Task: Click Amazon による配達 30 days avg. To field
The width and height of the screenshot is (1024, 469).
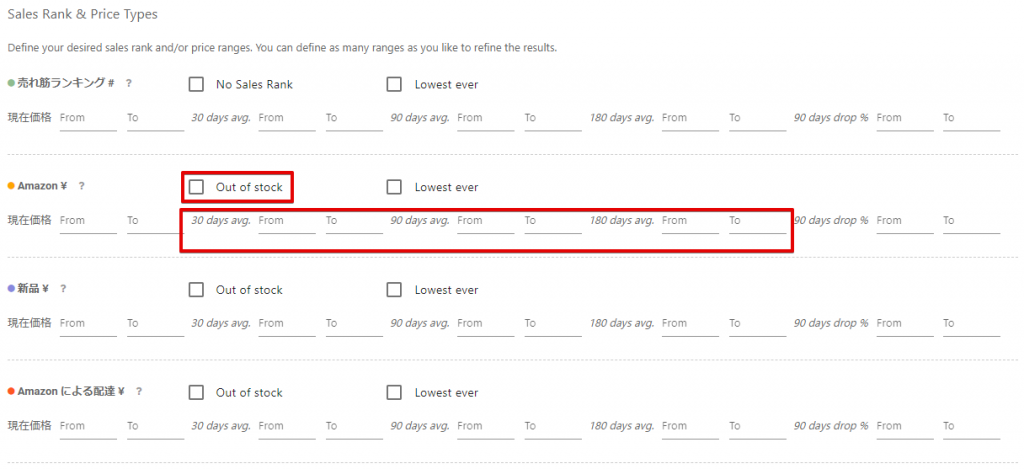Action: (353, 427)
